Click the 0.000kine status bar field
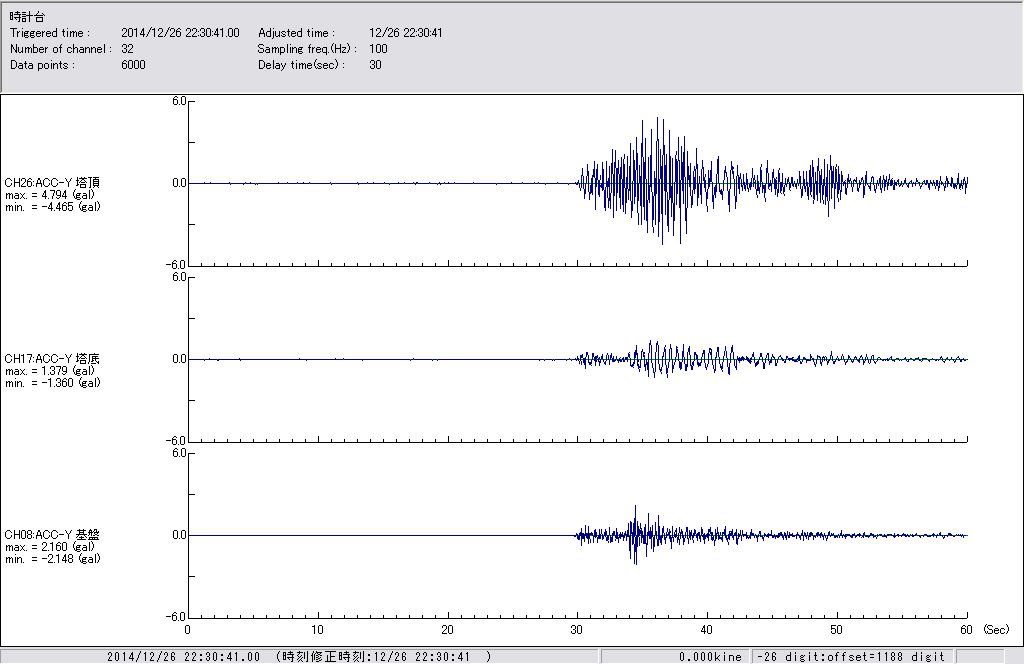 coord(710,657)
